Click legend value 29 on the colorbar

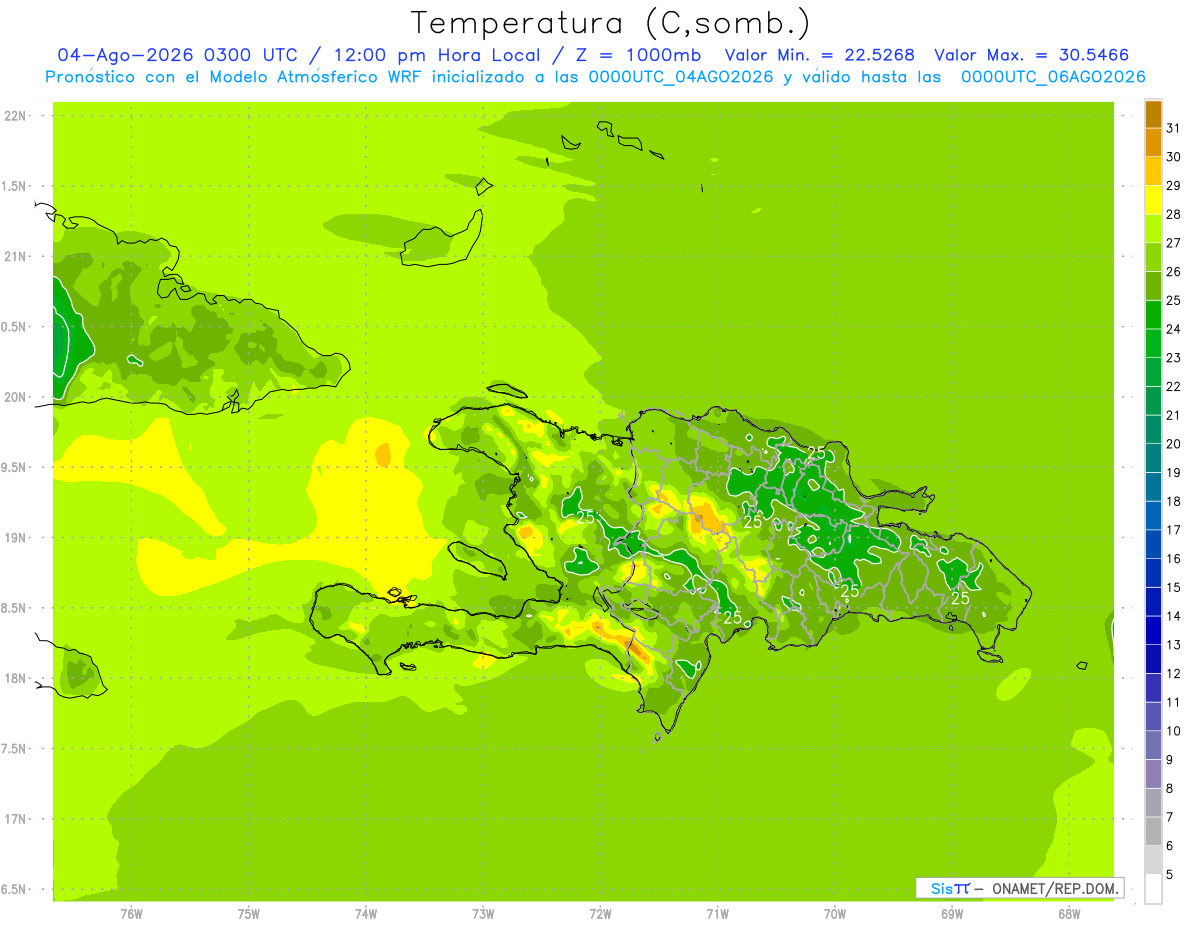(1173, 185)
